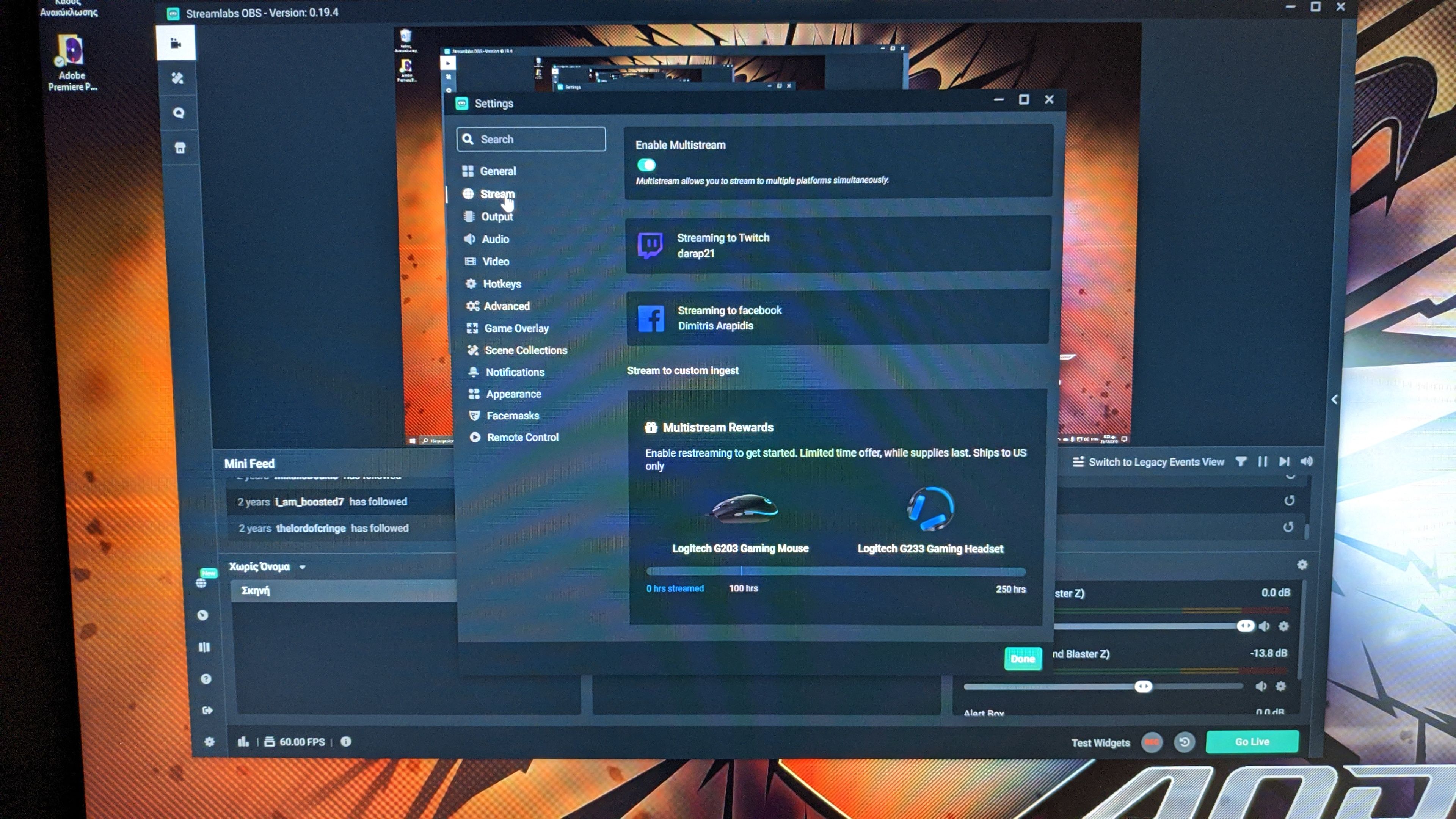
Task: Adjust the 0.0 dB volume slider handle
Action: coord(1245,626)
